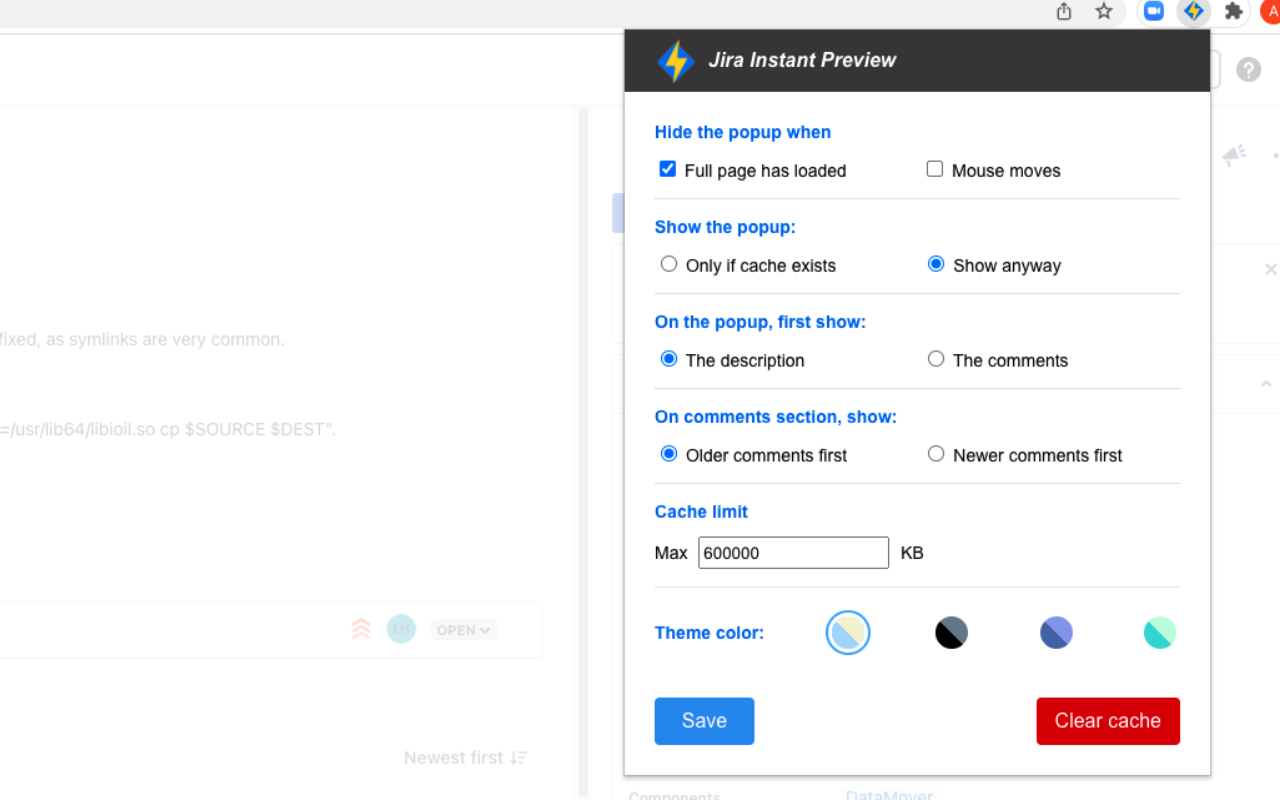Click the LH avatar on the issue row
Screen dimensions: 1280x800
click(401, 629)
